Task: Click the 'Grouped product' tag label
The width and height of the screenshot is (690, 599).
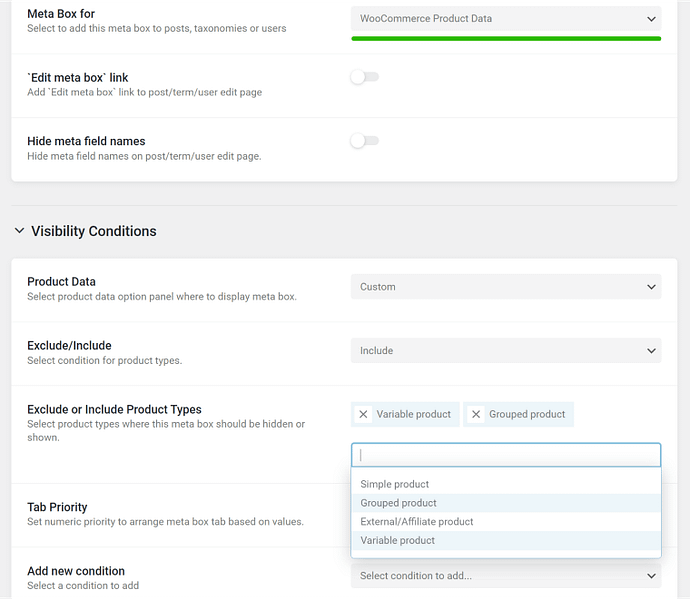Action: [x=527, y=414]
